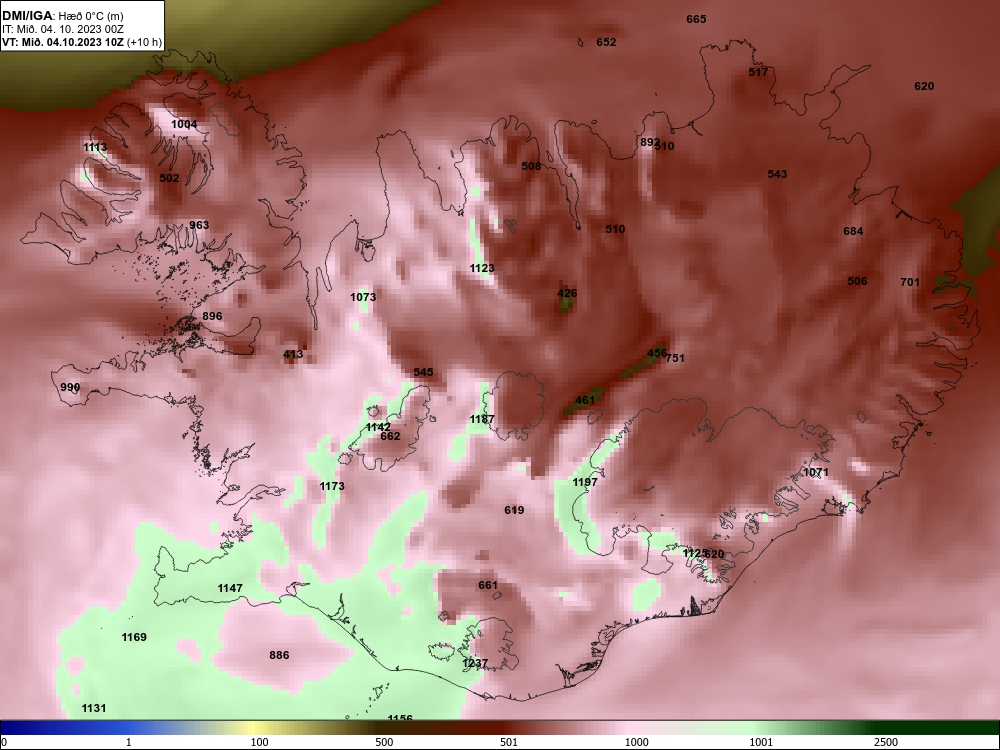
Task: Select the 1237 value near the south coast
Action: pyautogui.click(x=474, y=663)
